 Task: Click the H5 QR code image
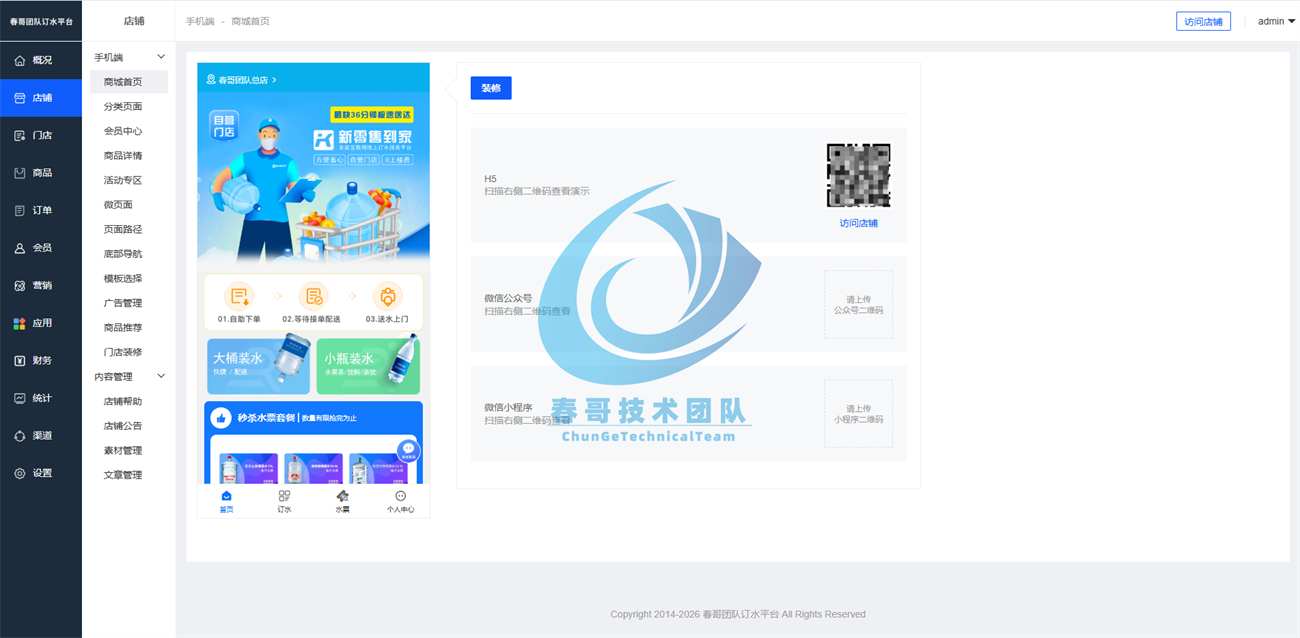[x=858, y=175]
